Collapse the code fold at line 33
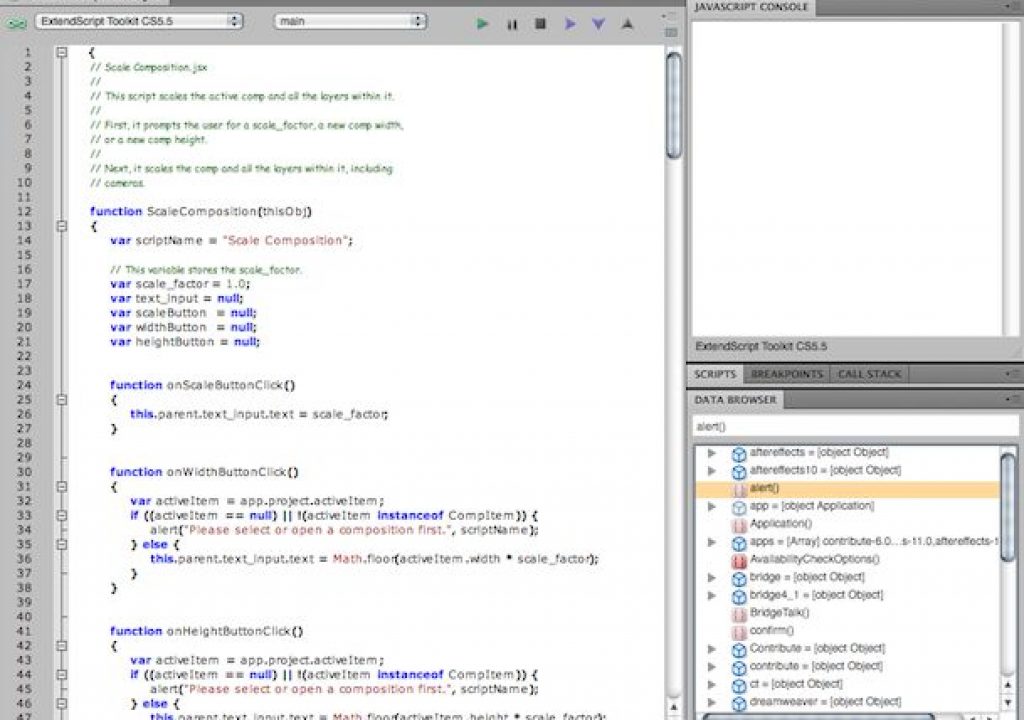This screenshot has width=1024, height=720. (x=61, y=515)
